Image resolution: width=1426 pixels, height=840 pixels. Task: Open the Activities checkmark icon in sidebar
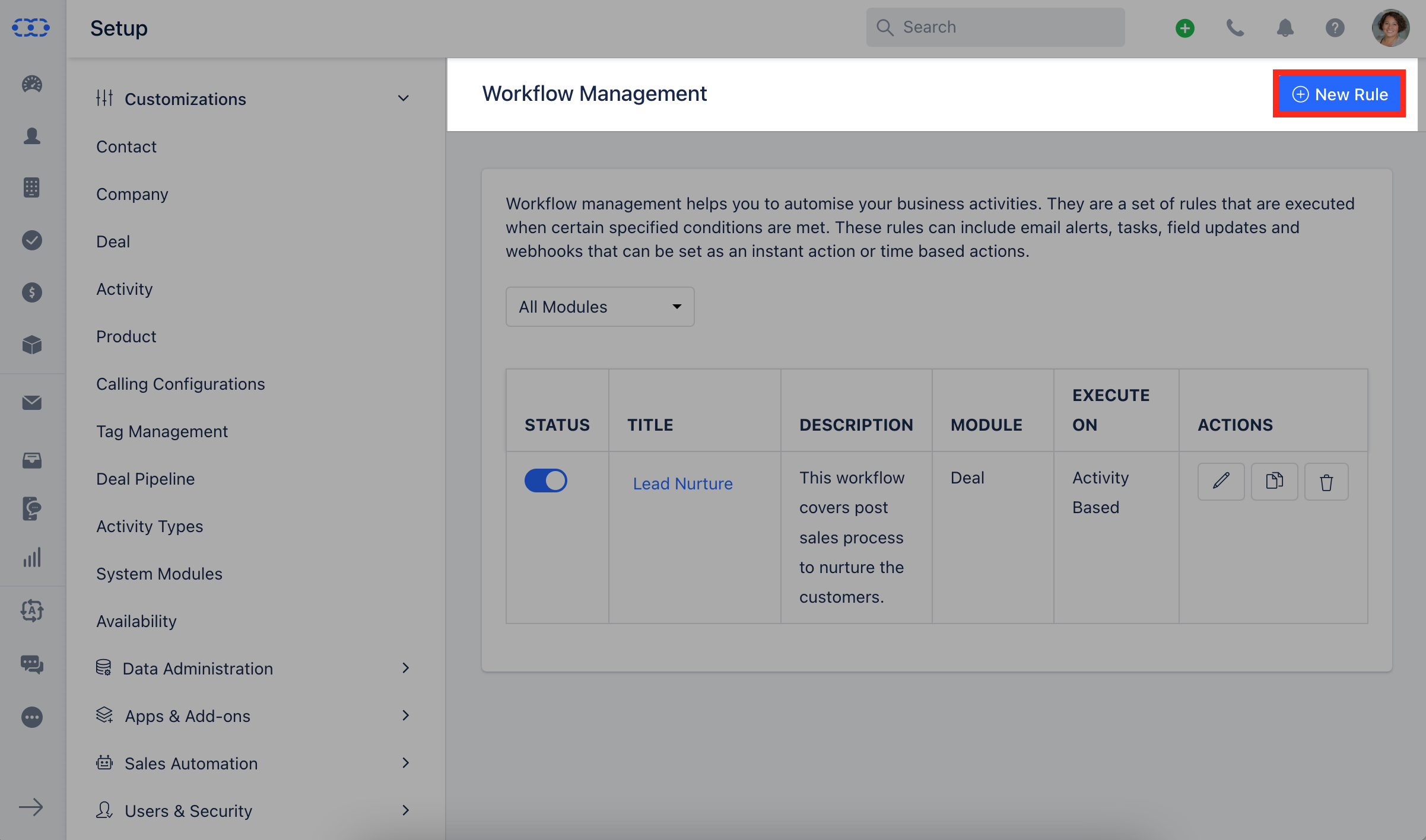[x=32, y=240]
